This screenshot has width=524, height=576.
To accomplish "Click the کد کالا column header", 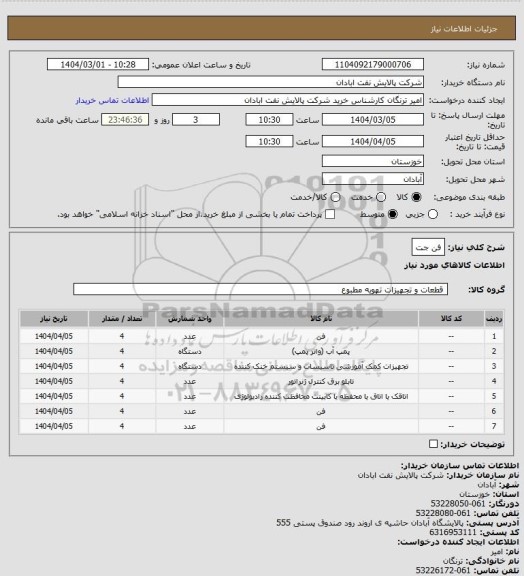I will (451, 319).
